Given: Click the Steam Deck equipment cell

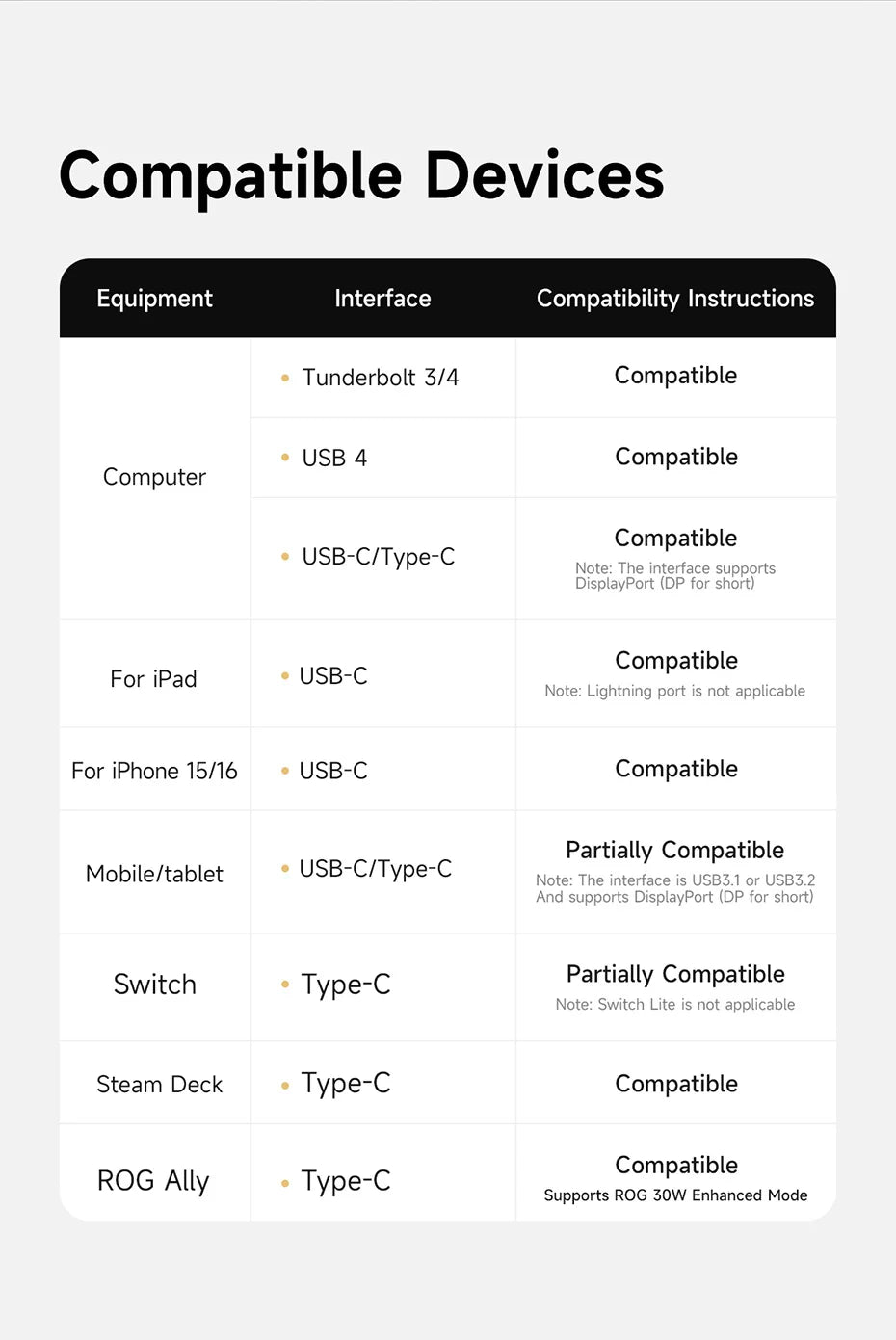Looking at the screenshot, I should (159, 1085).
